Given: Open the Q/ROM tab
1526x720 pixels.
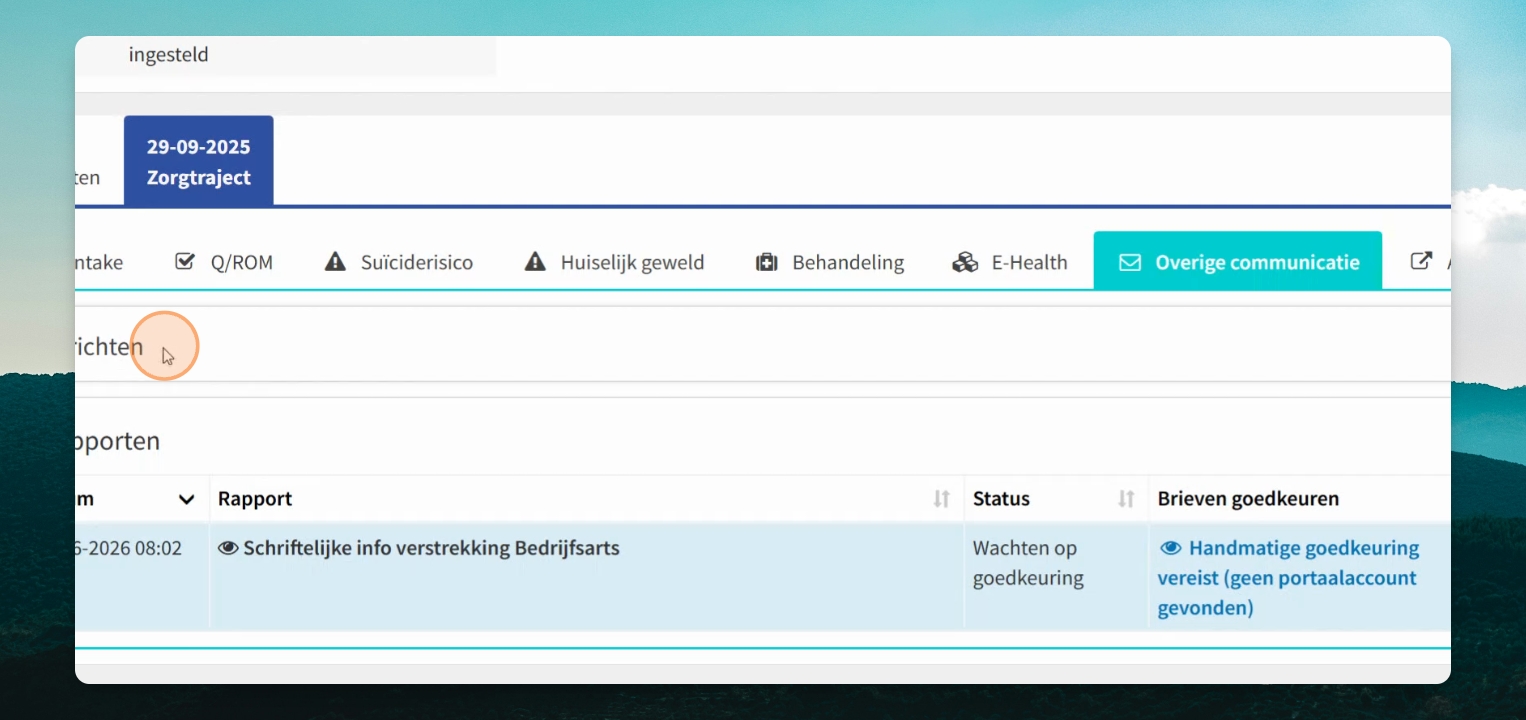Looking at the screenshot, I should [224, 262].
